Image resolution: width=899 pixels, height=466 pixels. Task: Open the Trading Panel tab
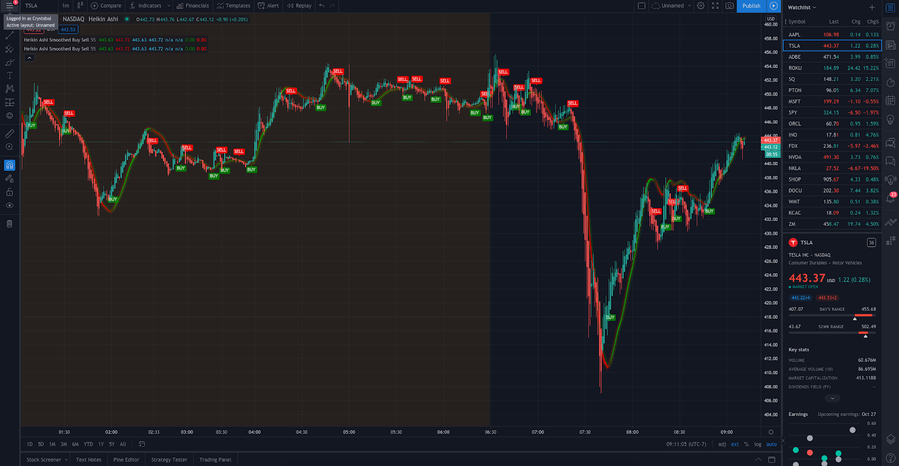pos(215,460)
